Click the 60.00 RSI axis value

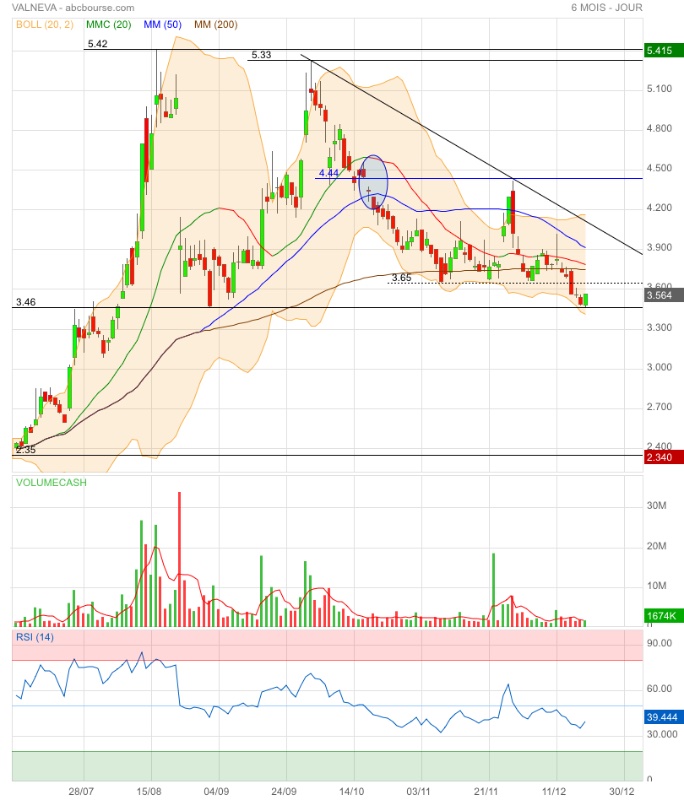tap(659, 689)
